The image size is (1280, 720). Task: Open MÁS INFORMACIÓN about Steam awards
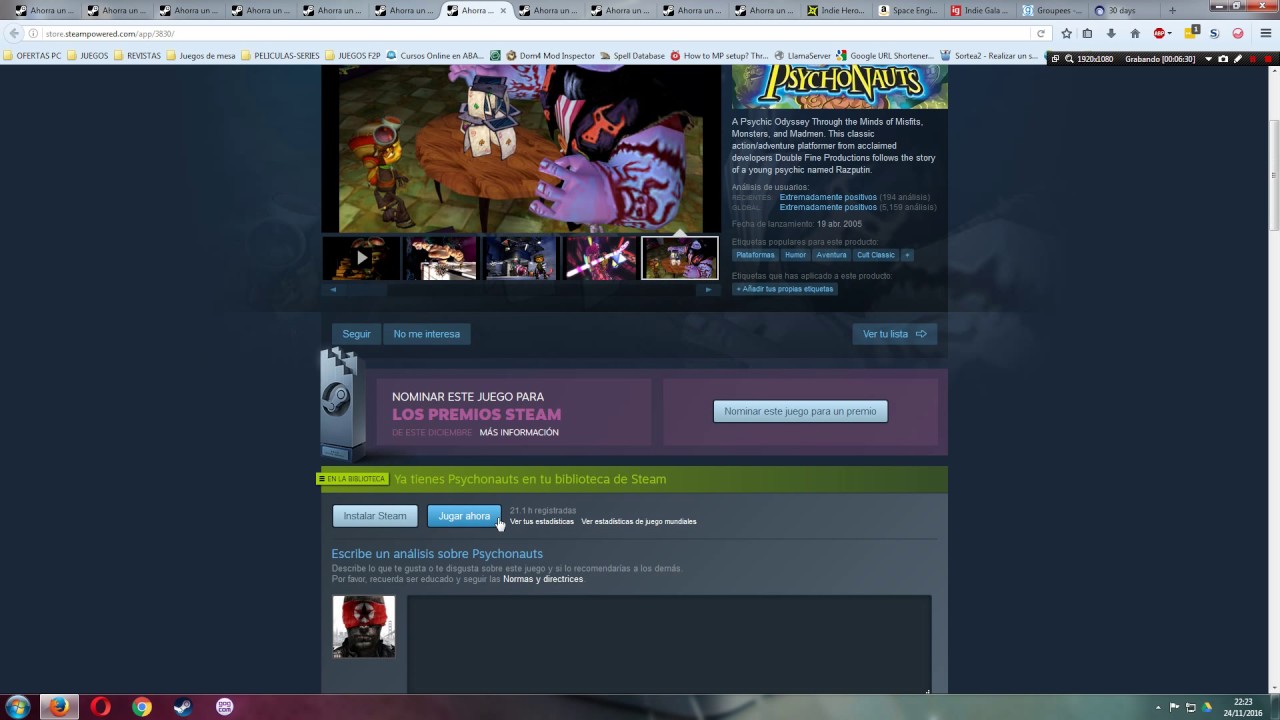click(x=519, y=432)
